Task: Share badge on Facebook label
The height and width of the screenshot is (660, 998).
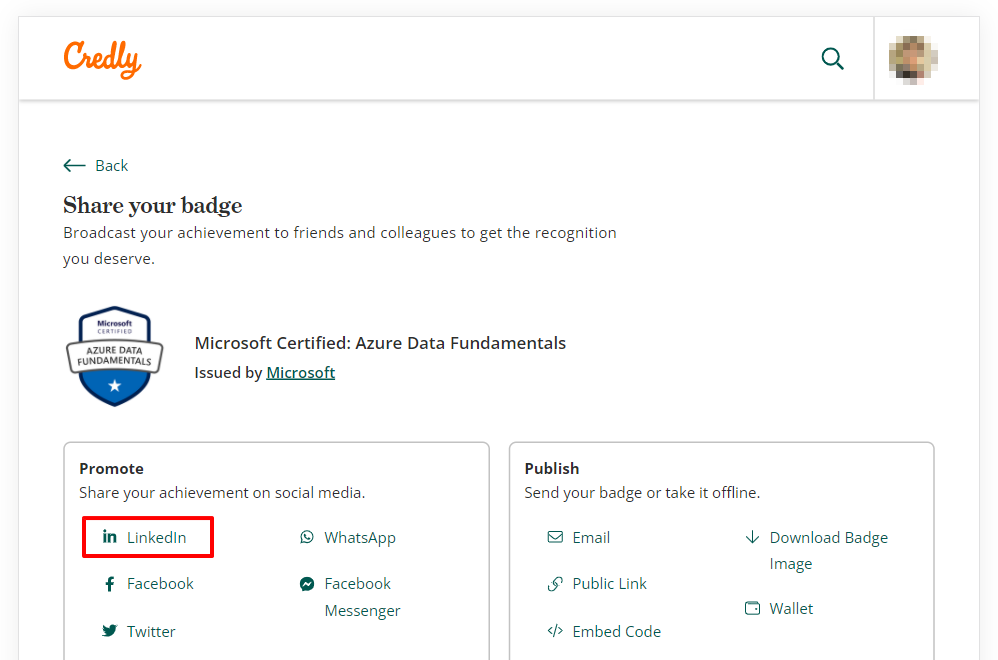Action: (x=160, y=584)
